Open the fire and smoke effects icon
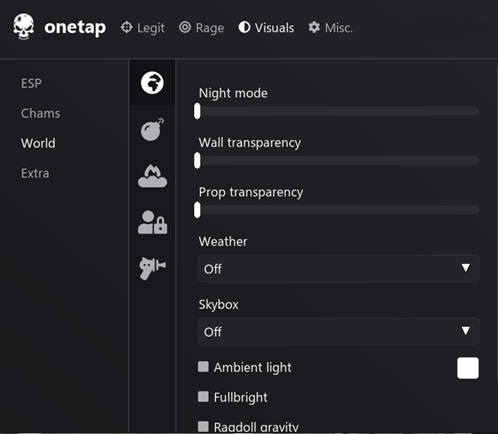Image resolution: width=498 pixels, height=434 pixels. pos(152,176)
